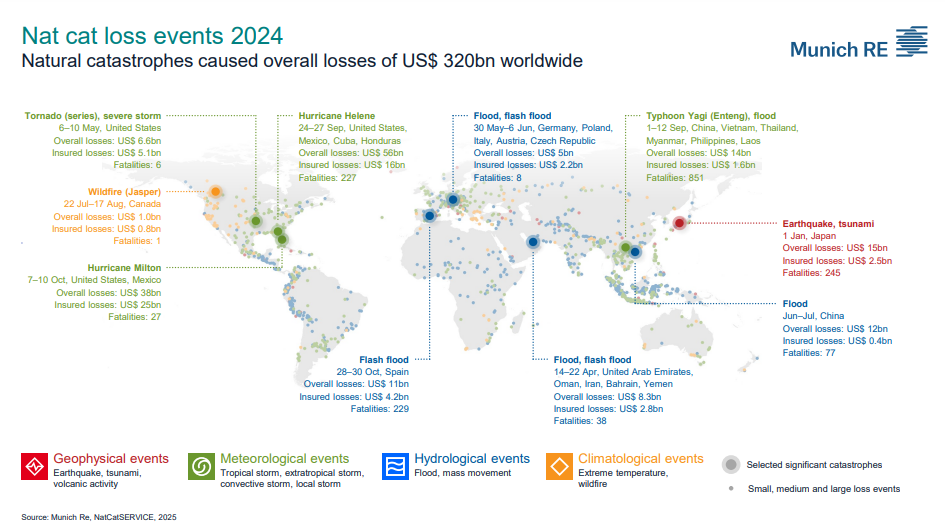Viewport: 945px width, 523px height.
Task: Click the red Geophysical events legend icon
Action: click(x=35, y=467)
